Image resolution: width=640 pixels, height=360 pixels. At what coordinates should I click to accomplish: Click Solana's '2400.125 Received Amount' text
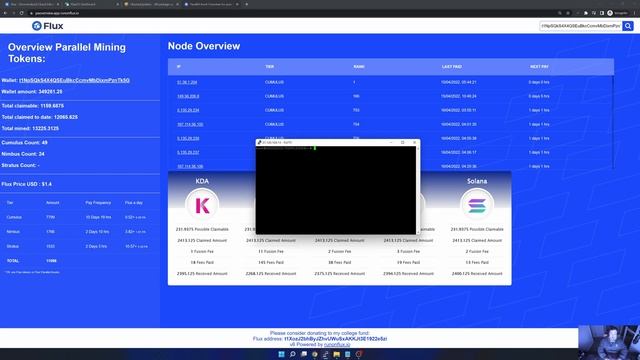click(x=477, y=273)
